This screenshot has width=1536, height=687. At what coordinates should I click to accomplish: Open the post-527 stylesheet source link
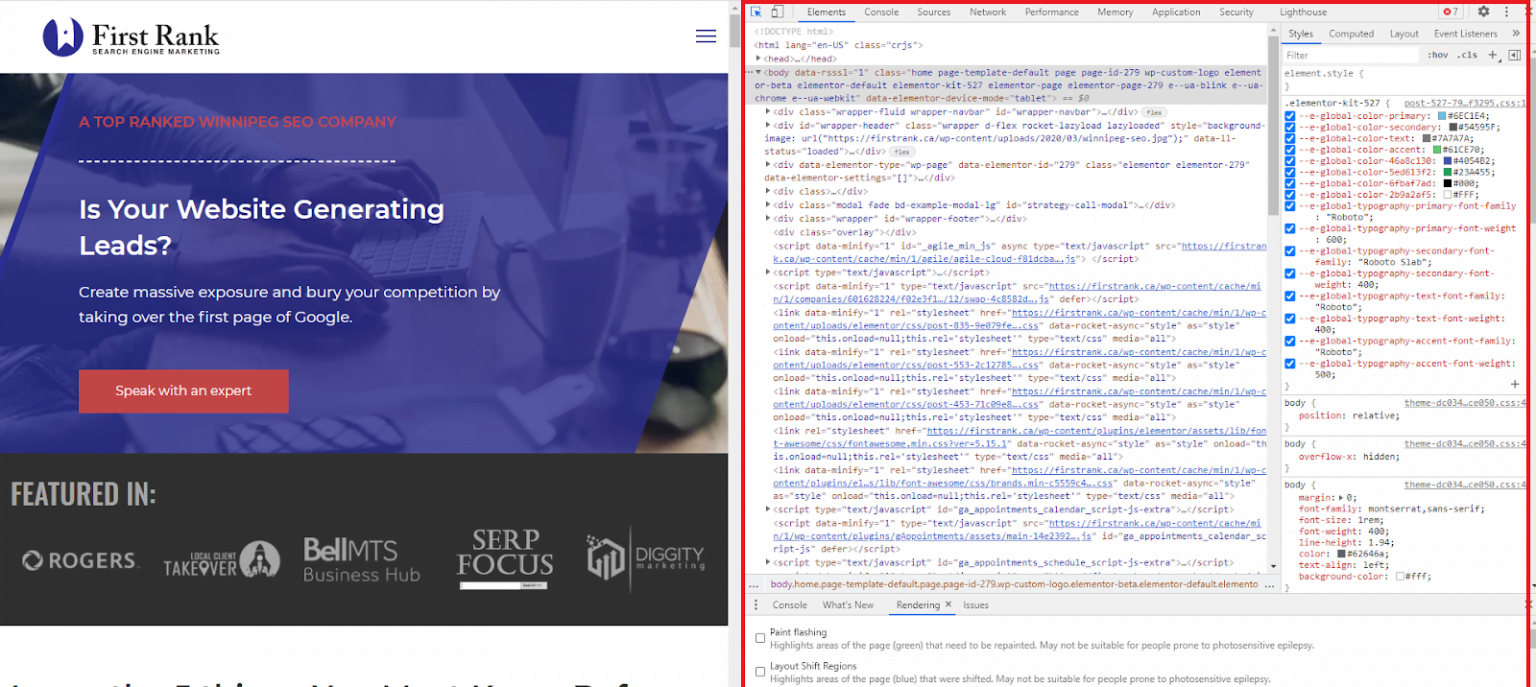pyautogui.click(x=1464, y=103)
